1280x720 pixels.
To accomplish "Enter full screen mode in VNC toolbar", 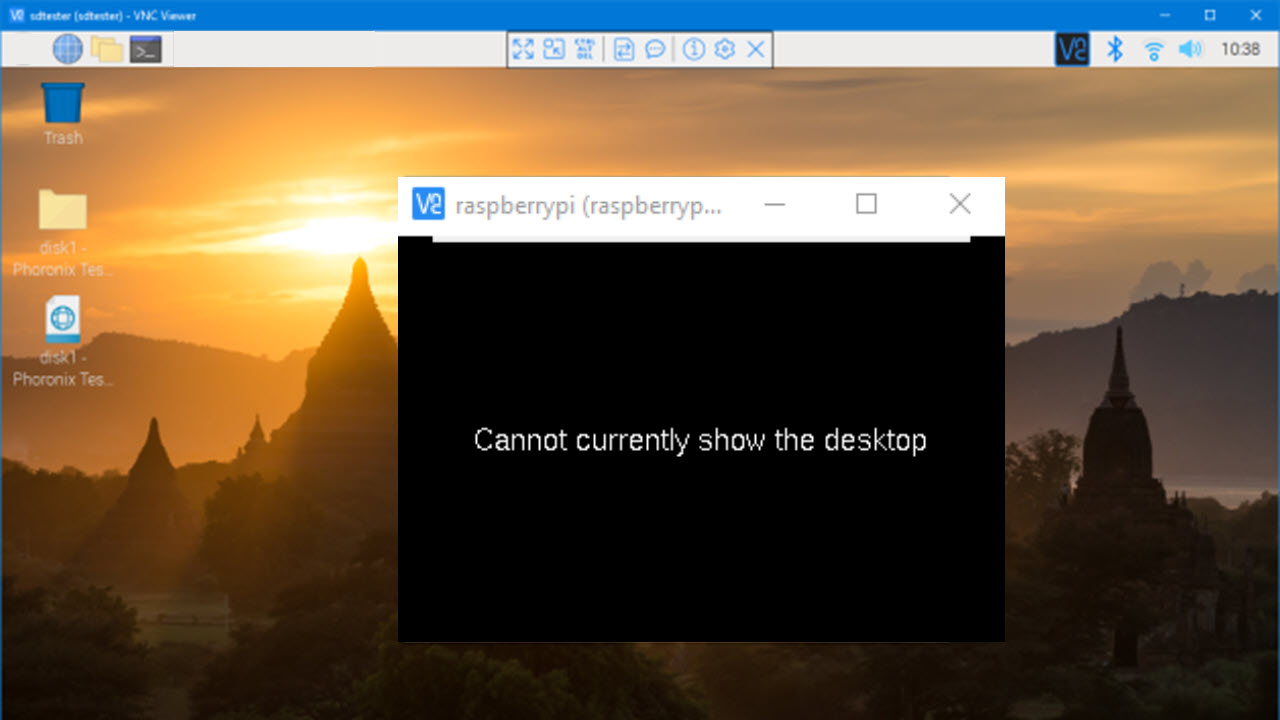I will 523,49.
